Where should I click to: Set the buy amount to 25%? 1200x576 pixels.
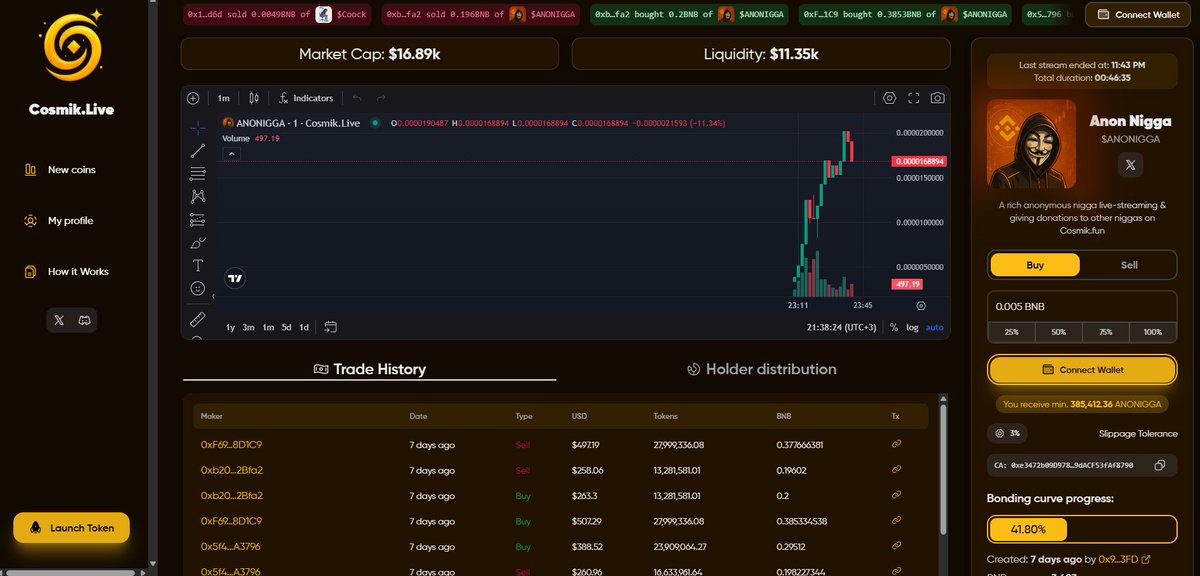pyautogui.click(x=1011, y=332)
